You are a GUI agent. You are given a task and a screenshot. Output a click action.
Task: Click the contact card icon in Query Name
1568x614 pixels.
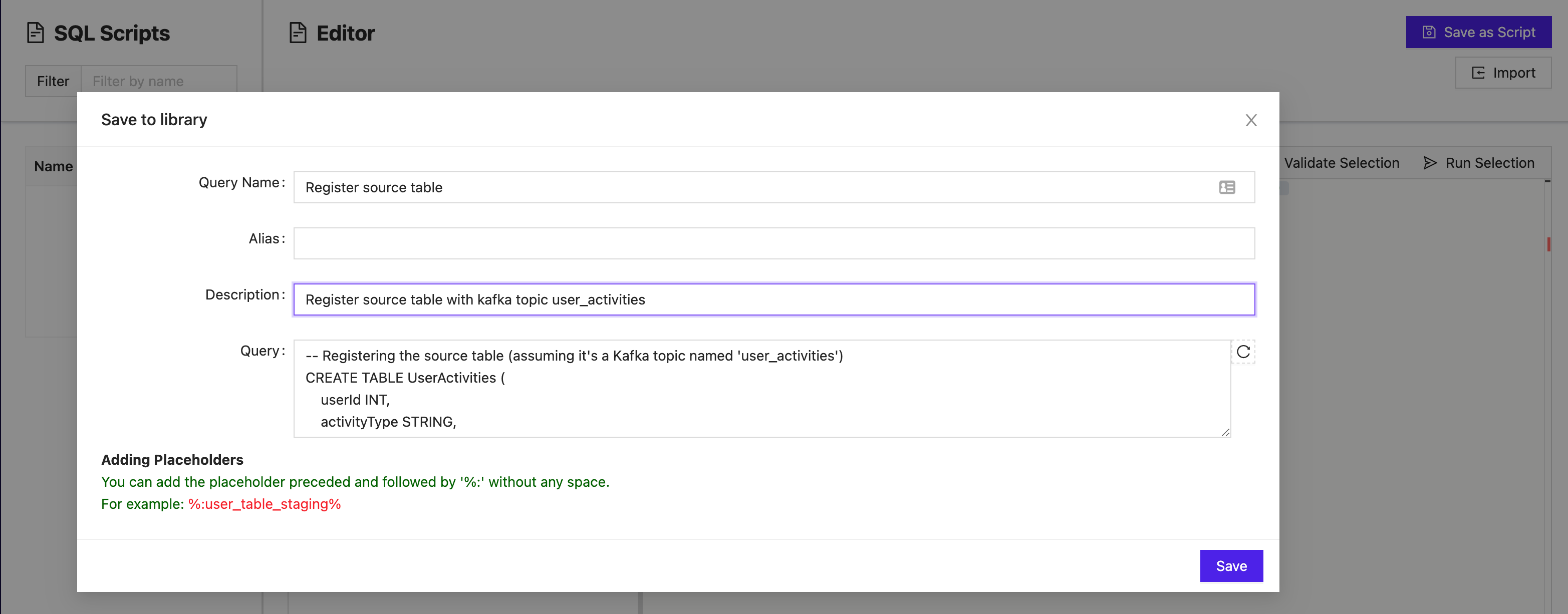click(1227, 187)
